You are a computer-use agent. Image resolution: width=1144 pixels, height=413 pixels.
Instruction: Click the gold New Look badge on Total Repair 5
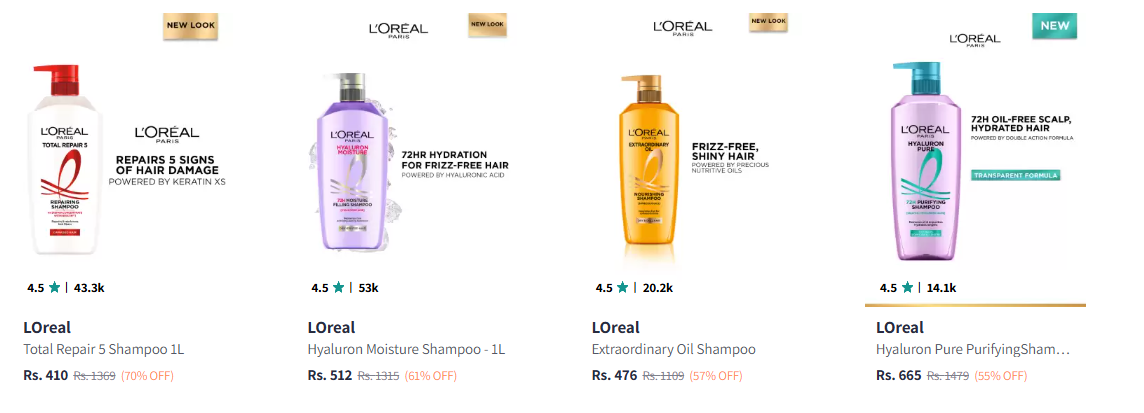190,26
